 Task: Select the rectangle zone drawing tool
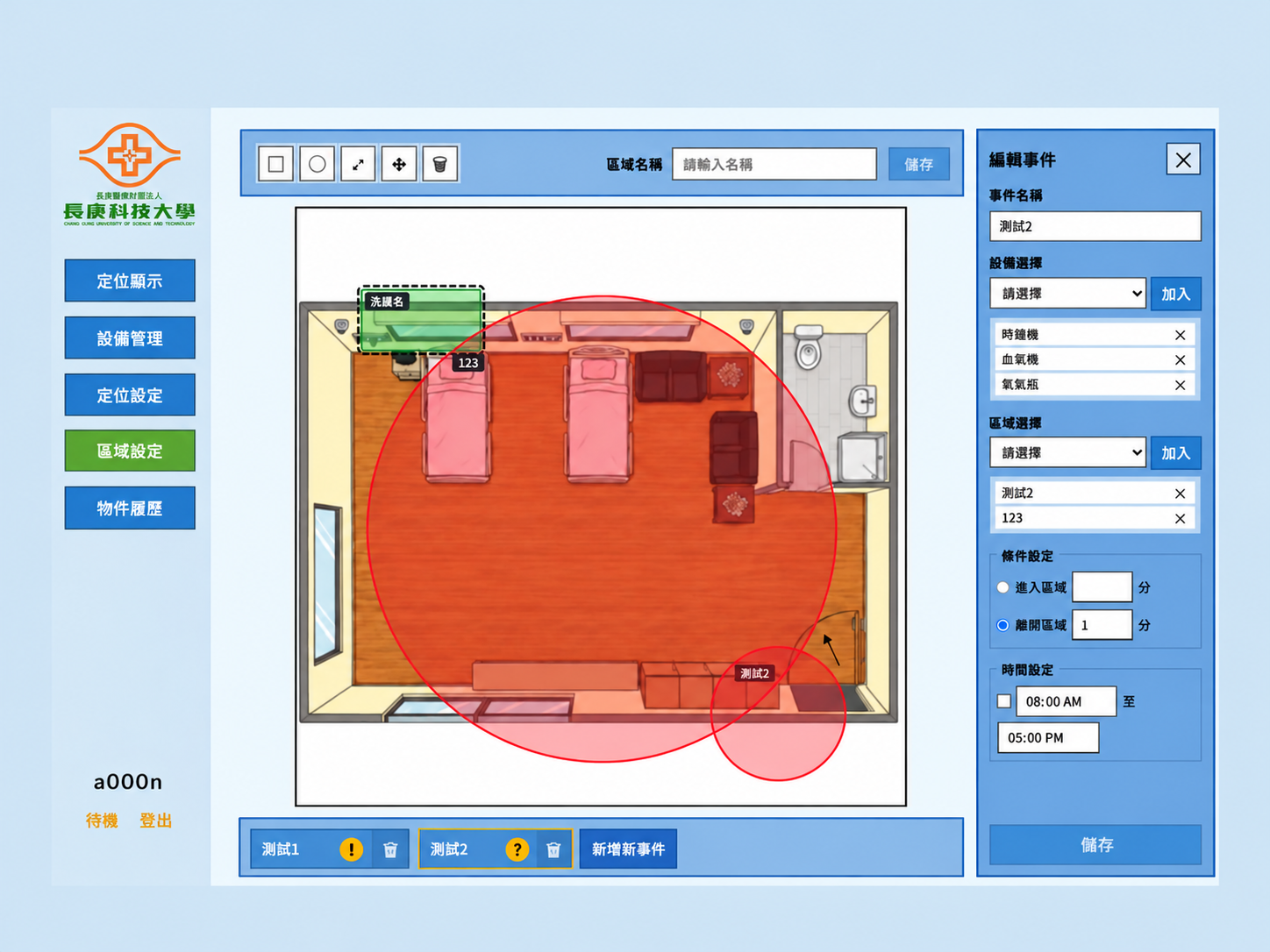(275, 164)
